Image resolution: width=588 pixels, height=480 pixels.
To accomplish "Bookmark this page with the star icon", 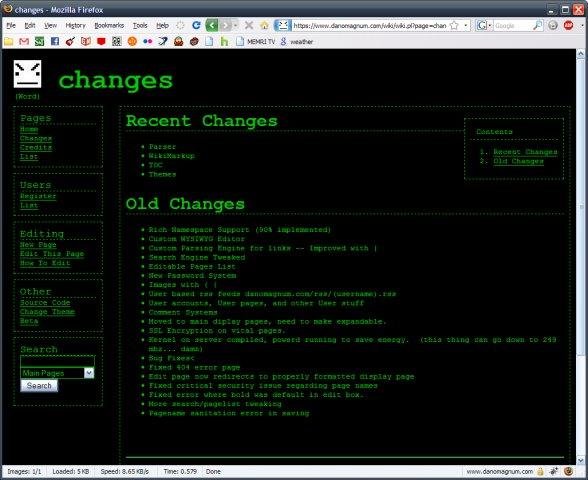I will click(x=454, y=26).
